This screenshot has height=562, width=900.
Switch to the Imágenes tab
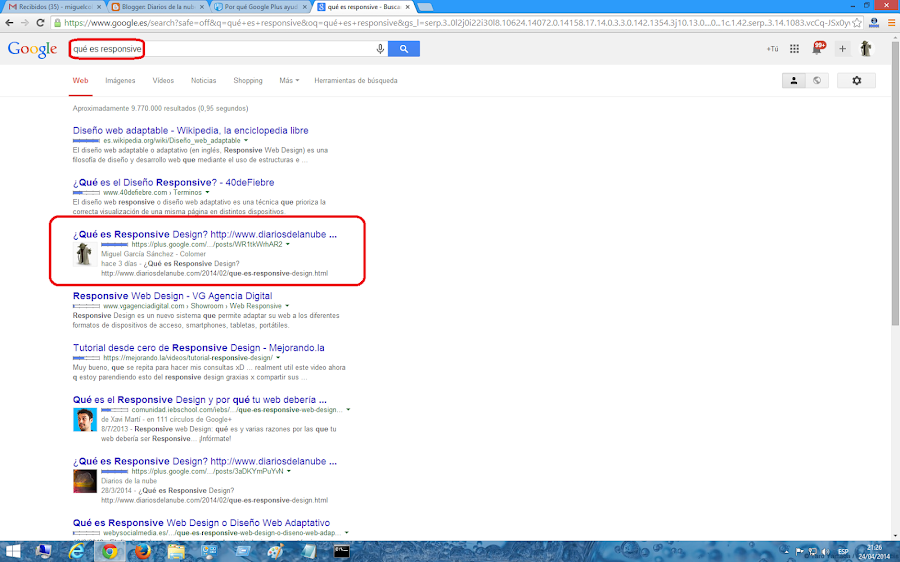point(120,80)
